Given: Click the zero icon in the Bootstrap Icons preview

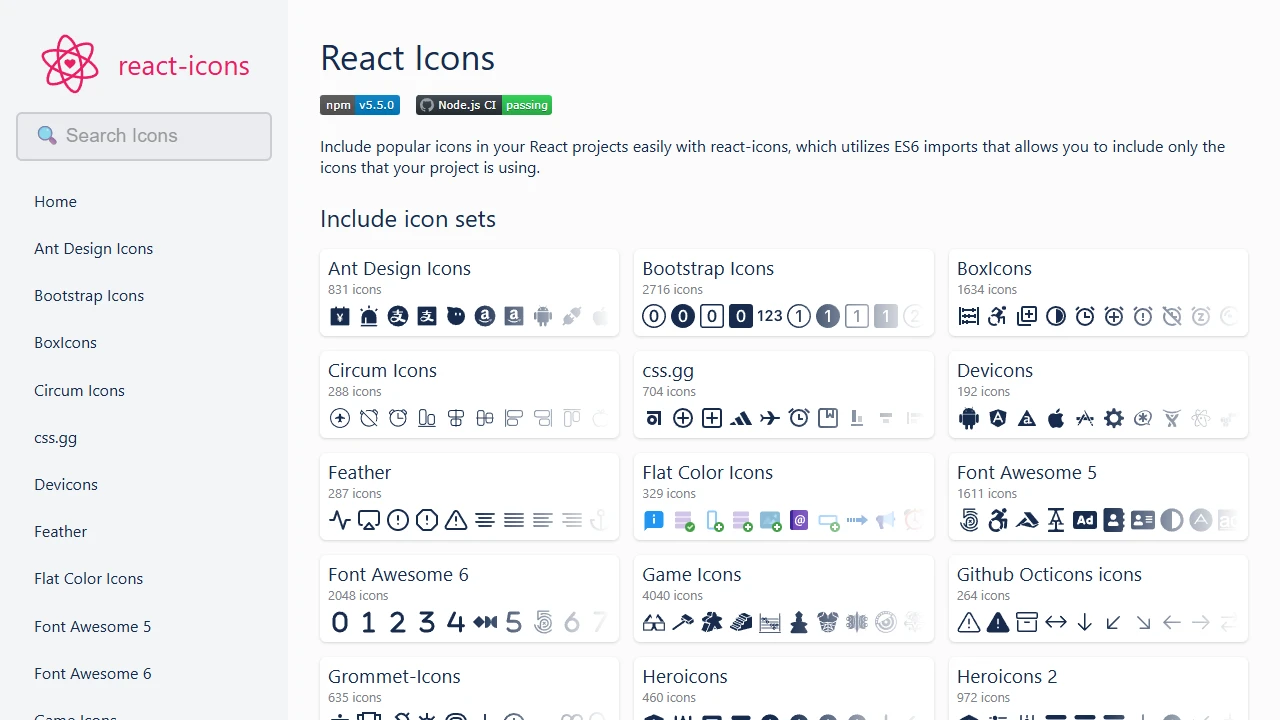Looking at the screenshot, I should click(653, 316).
